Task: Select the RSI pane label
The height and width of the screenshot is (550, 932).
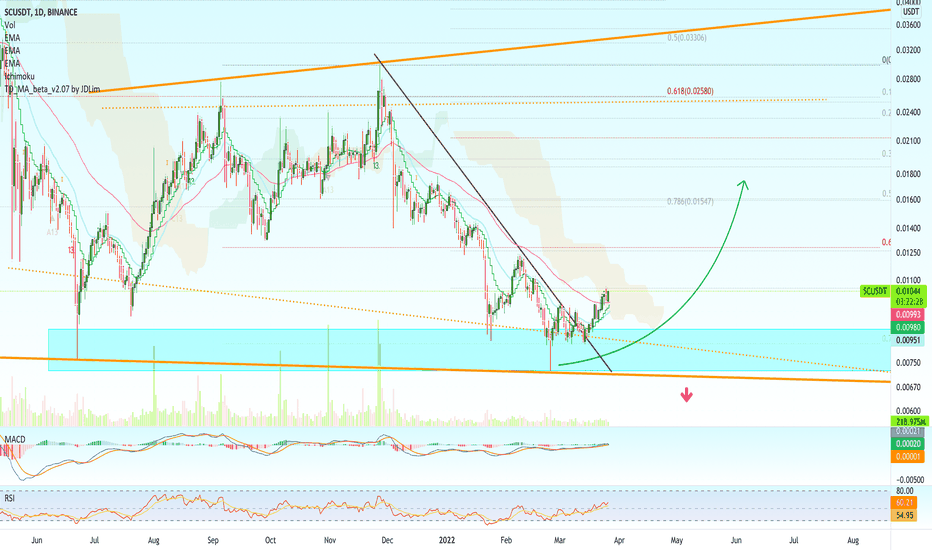Action: coord(9,498)
